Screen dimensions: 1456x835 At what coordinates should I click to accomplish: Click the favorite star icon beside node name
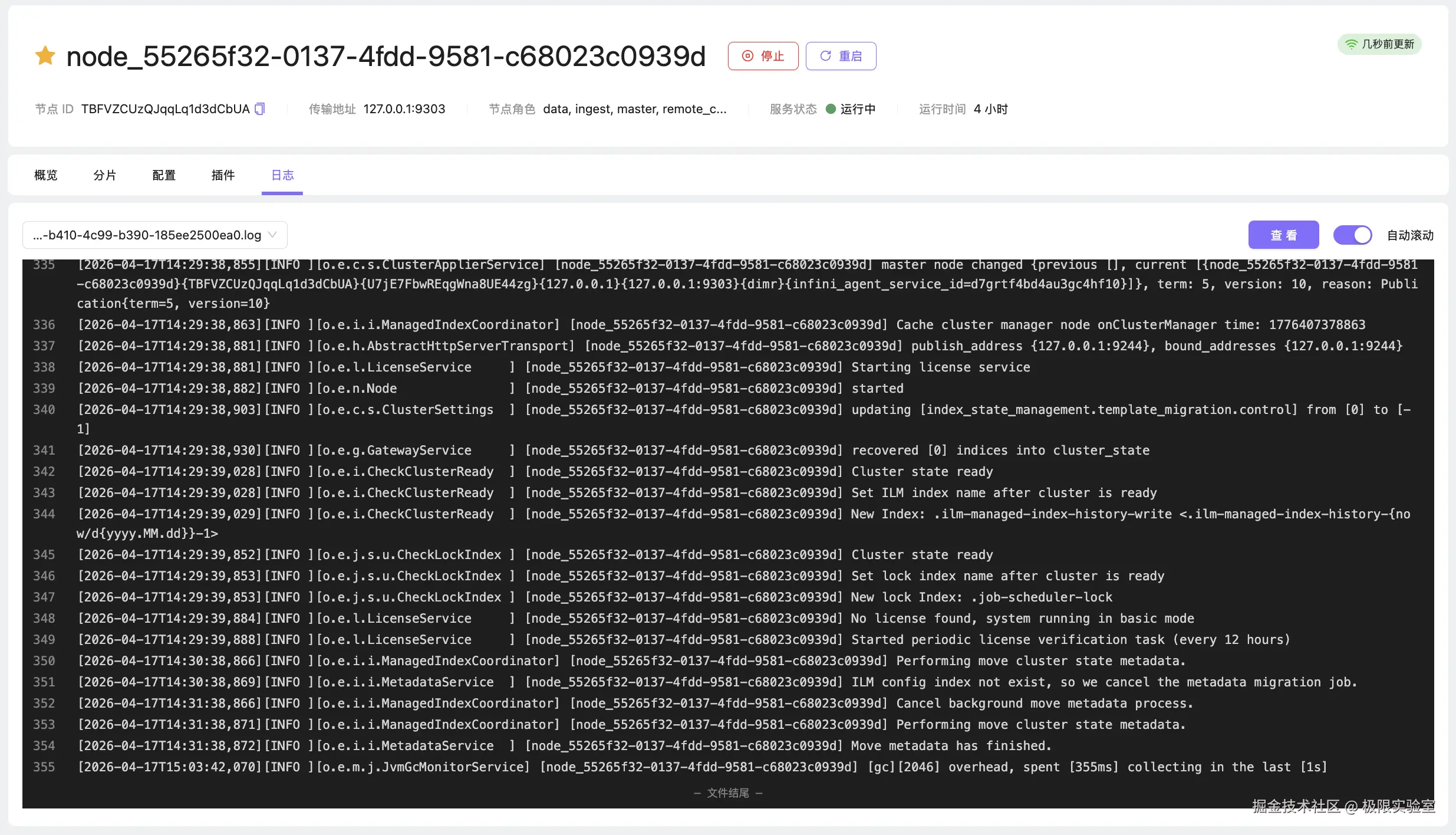tap(45, 56)
